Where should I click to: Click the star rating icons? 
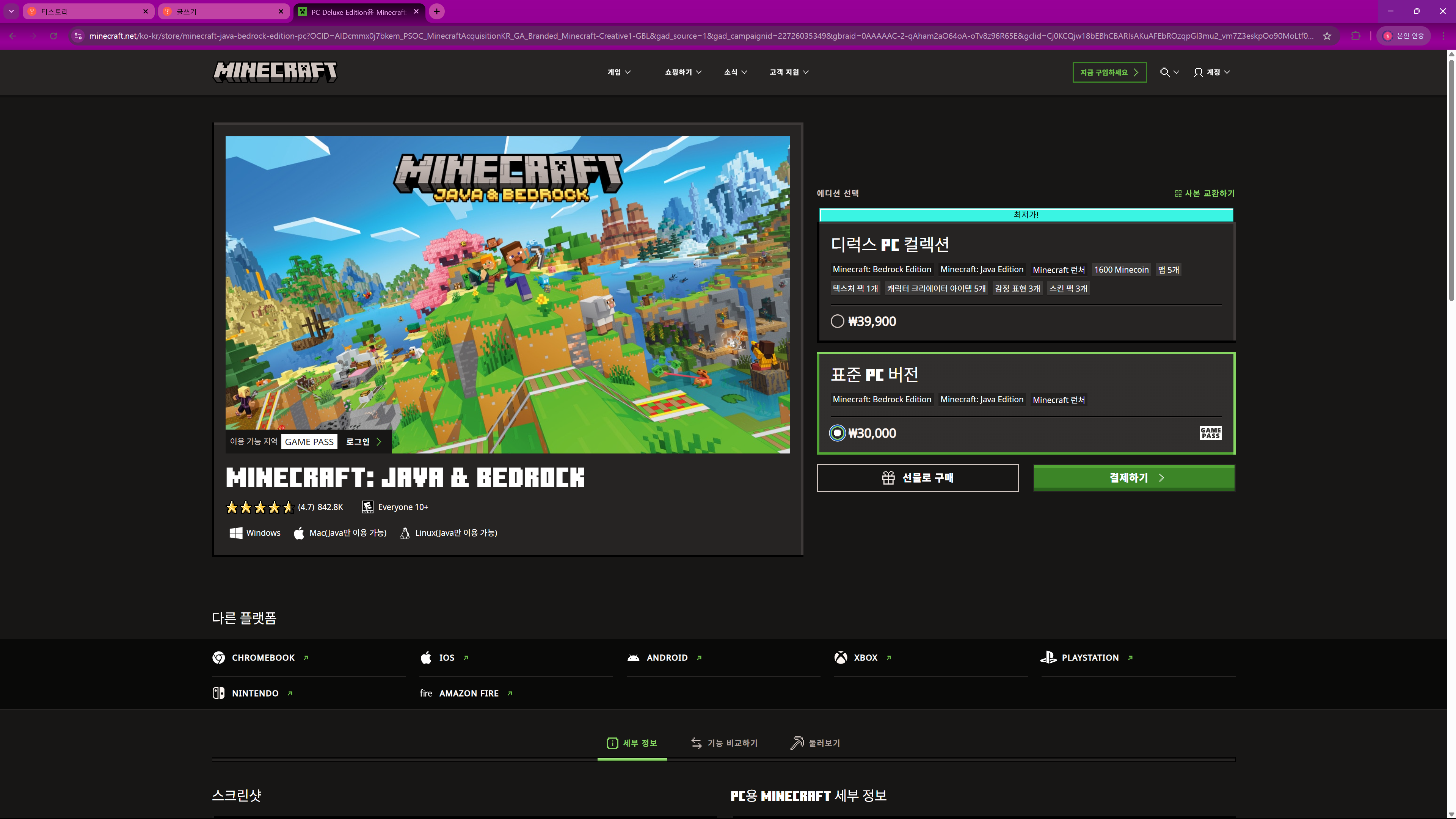click(259, 507)
